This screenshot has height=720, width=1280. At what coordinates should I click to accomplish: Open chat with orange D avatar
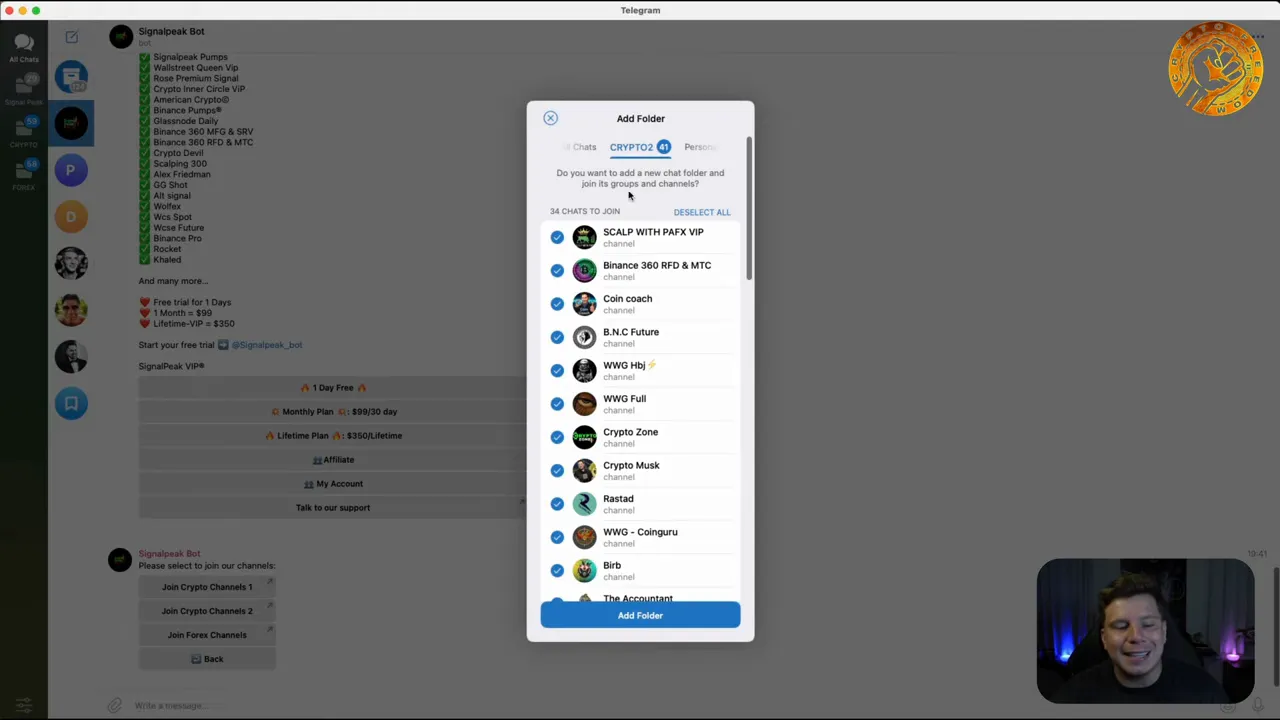pyautogui.click(x=71, y=216)
